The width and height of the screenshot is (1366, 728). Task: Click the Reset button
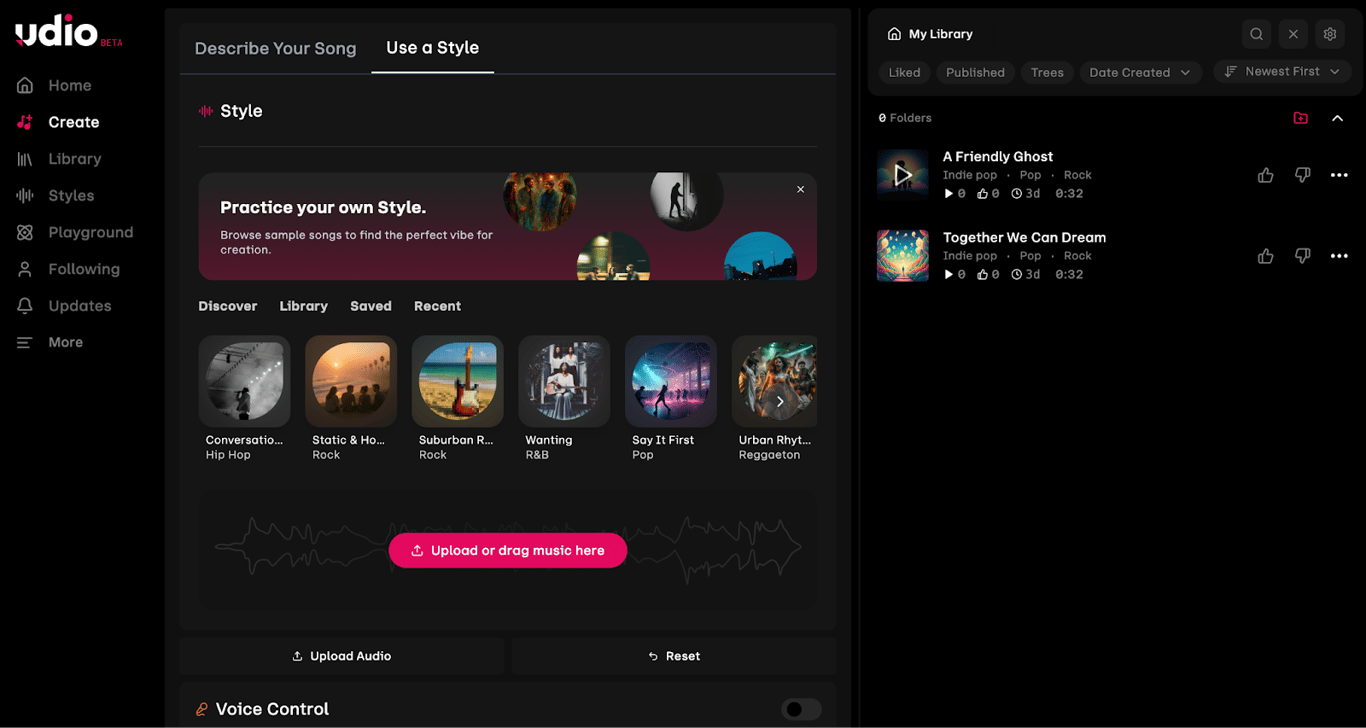pos(674,655)
